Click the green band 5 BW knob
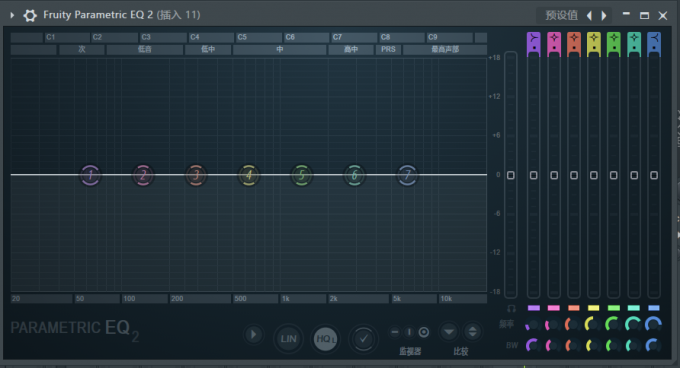This screenshot has width=680, height=368. pos(613,345)
